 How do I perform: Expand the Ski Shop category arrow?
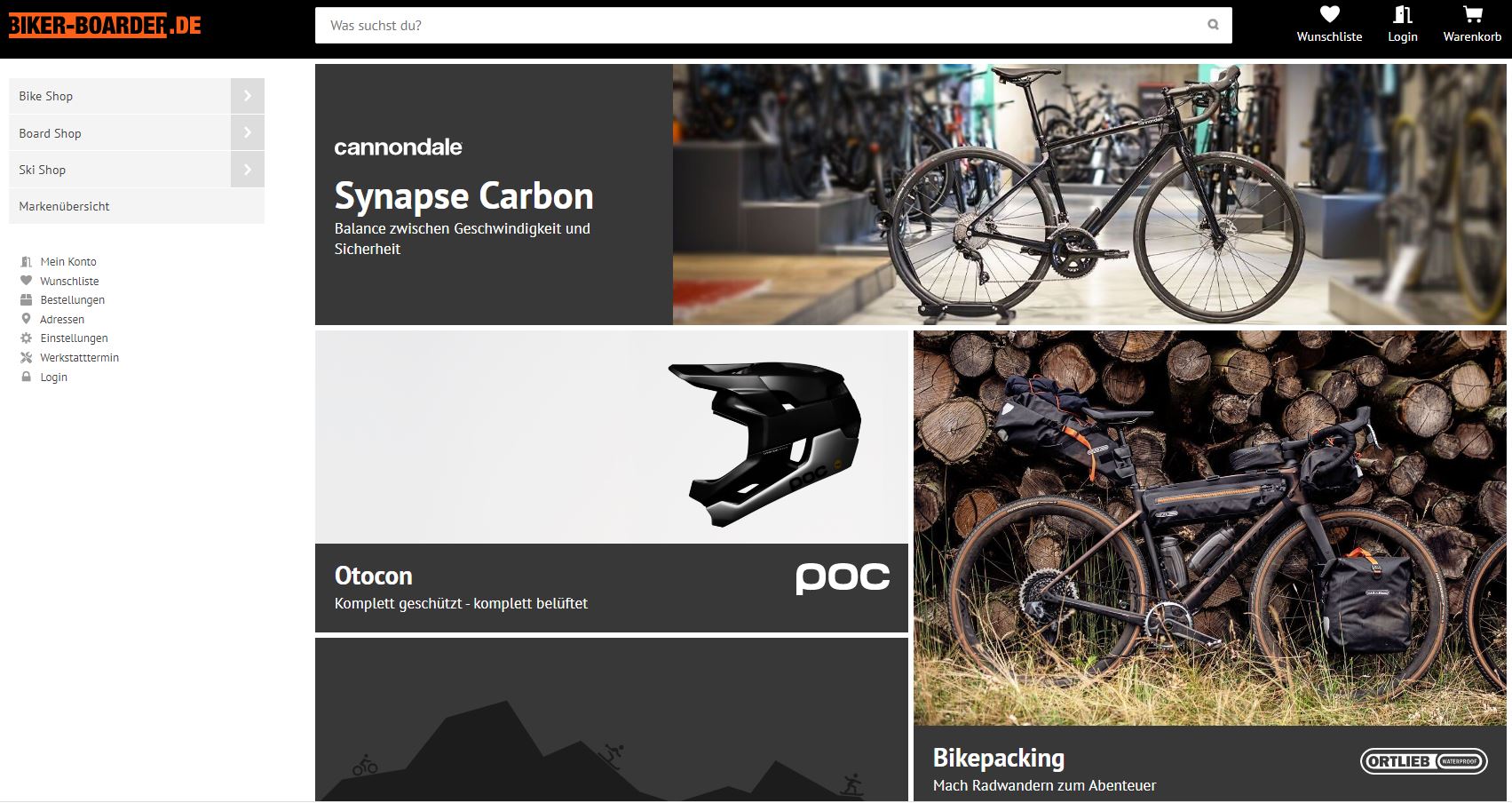[x=248, y=170]
